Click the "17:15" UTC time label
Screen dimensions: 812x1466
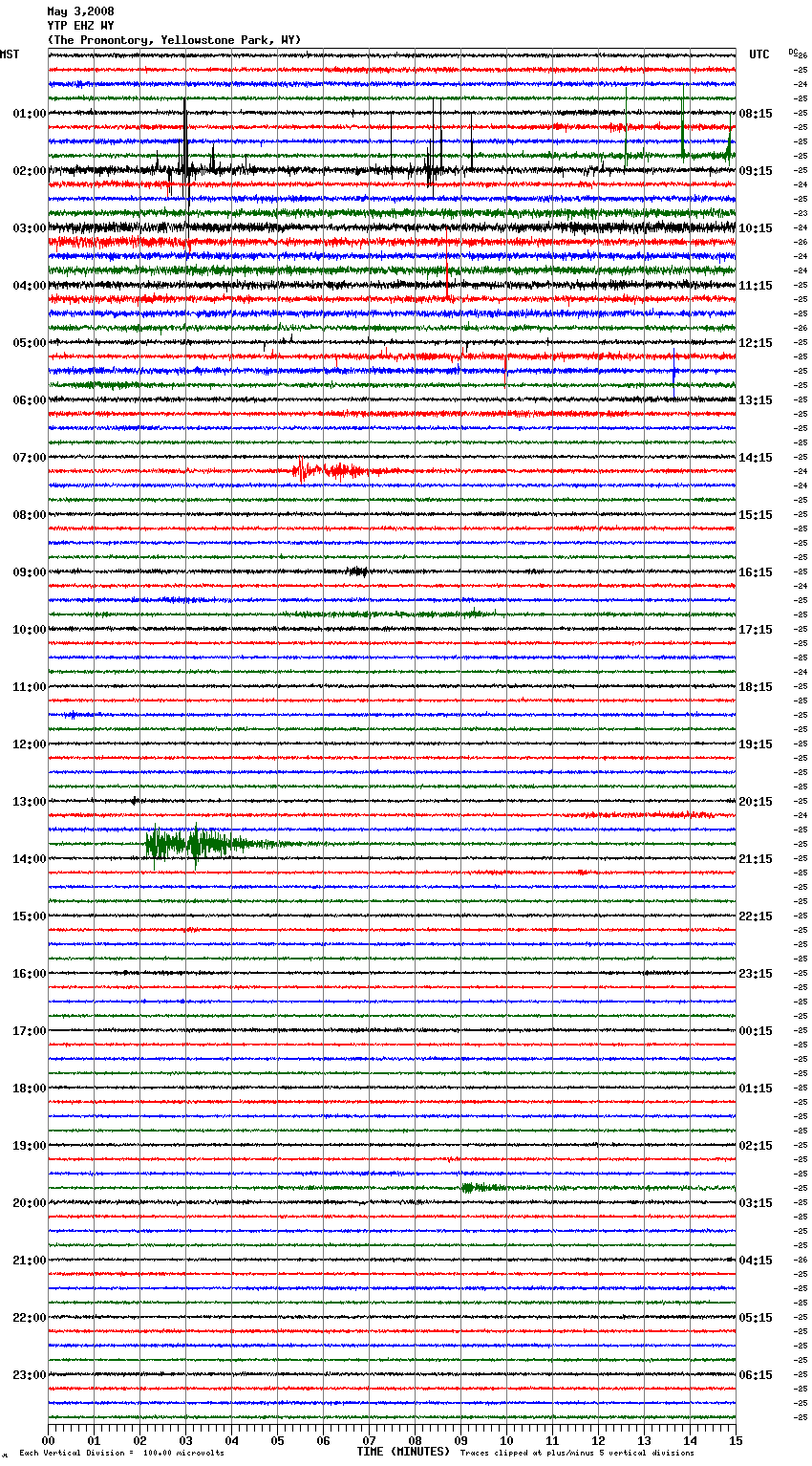point(756,630)
